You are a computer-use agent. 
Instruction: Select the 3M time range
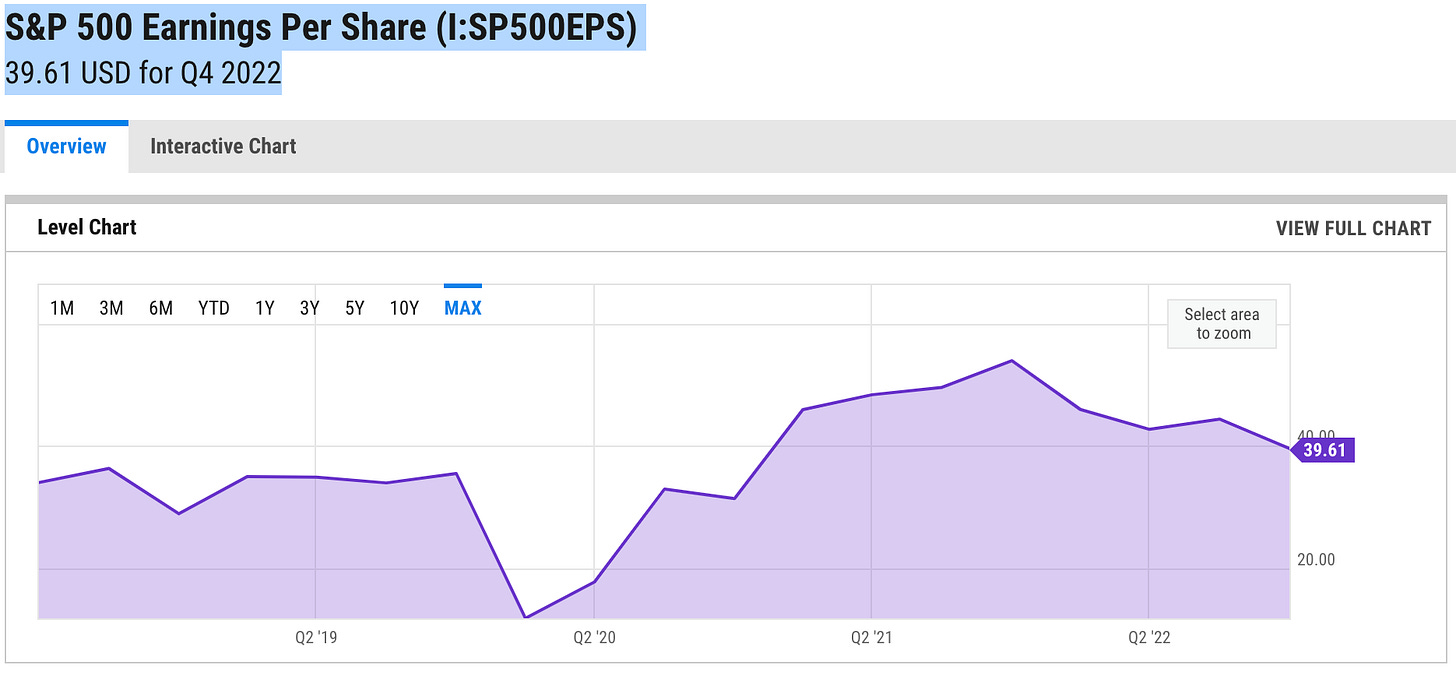coord(111,308)
